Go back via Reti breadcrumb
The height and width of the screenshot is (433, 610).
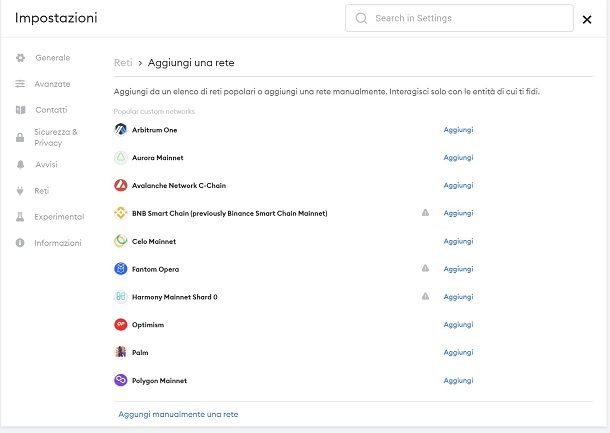point(123,63)
